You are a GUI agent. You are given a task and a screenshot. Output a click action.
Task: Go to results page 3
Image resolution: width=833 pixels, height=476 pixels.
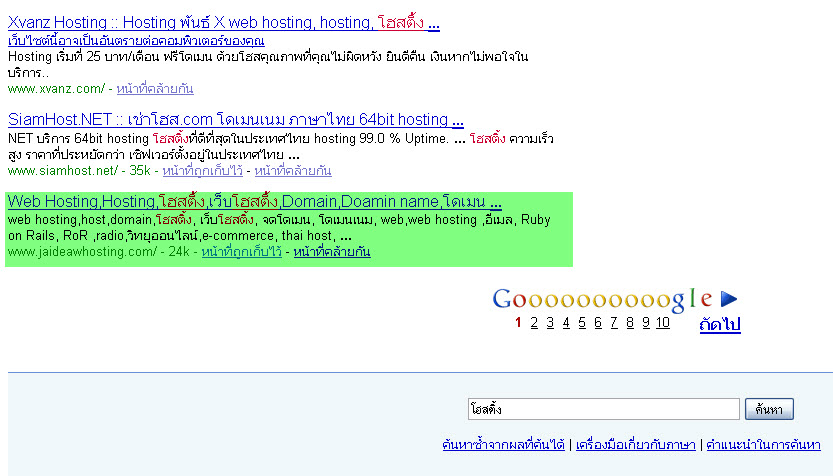(550, 322)
